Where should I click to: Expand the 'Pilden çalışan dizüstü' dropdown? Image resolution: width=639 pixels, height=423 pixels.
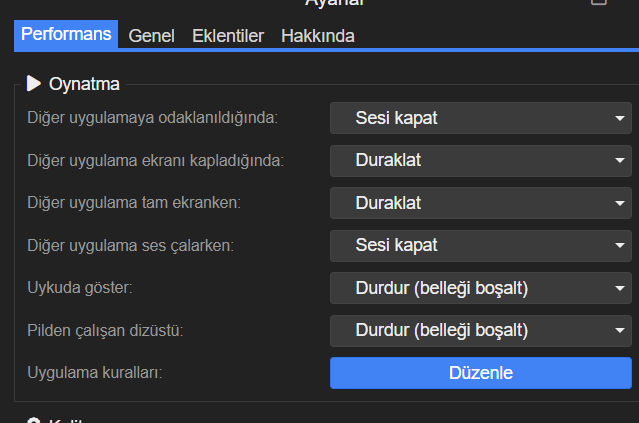coord(480,330)
